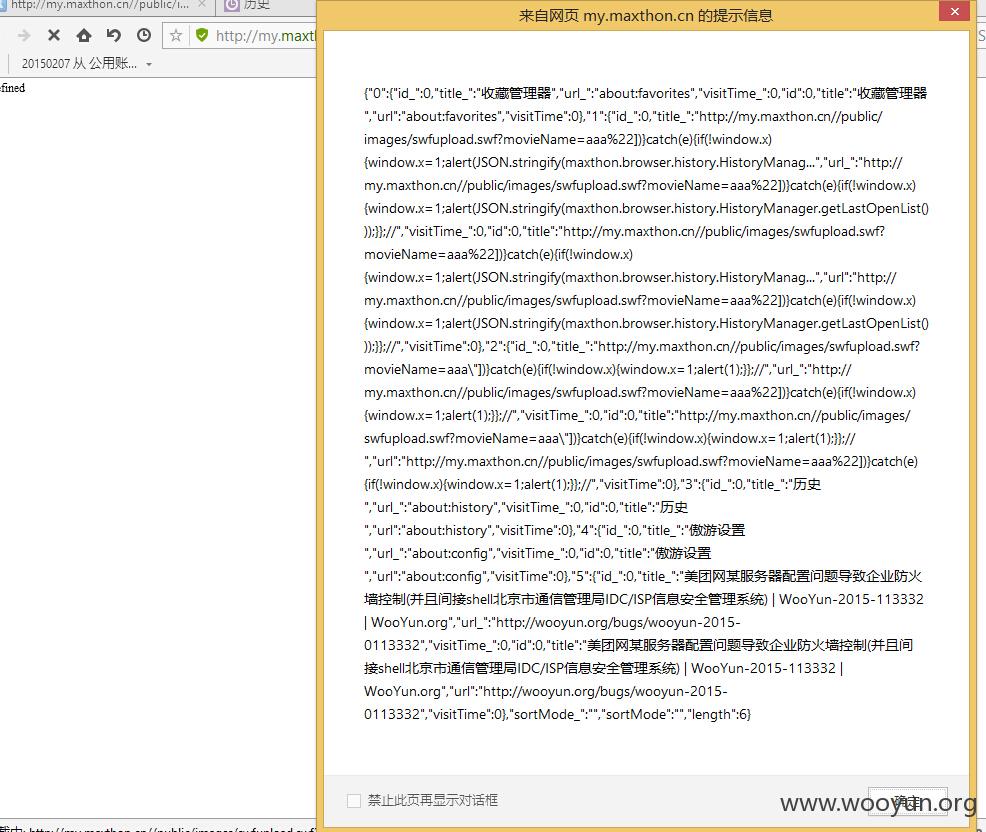Click the address bar URL field
986x832 pixels.
coord(265,36)
